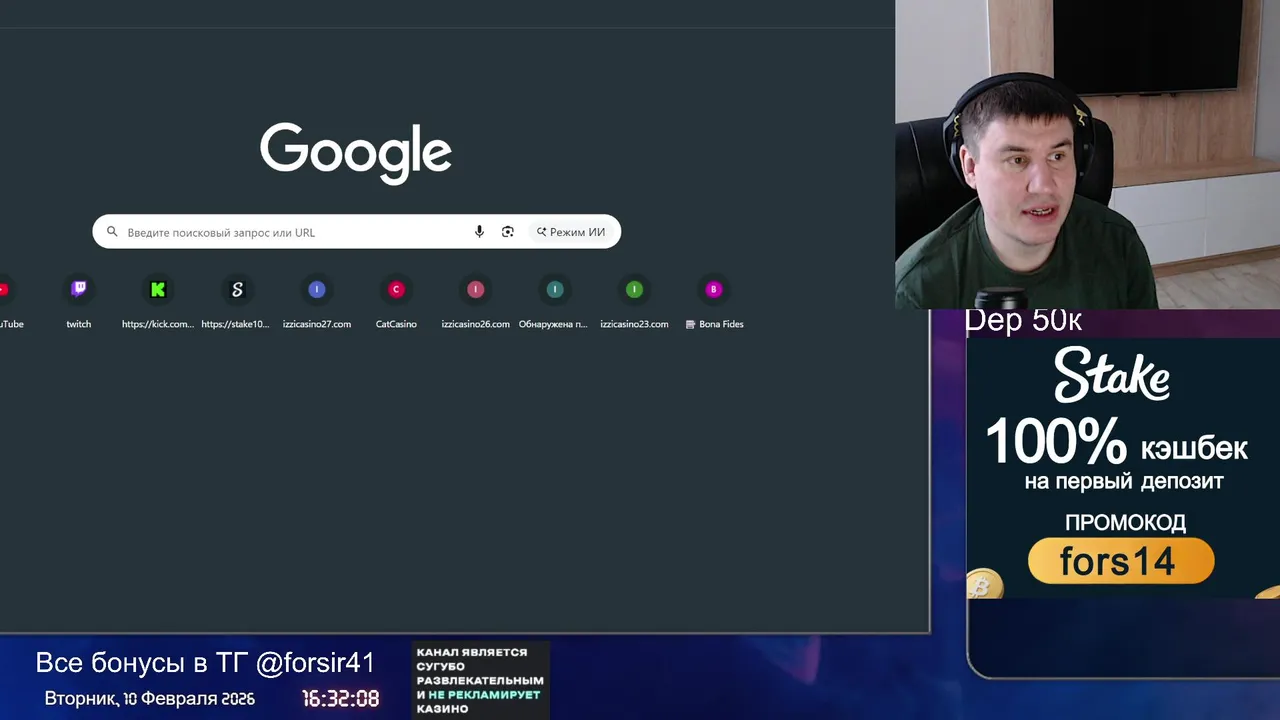Click the 'КАНАЛ ЯВЛЯЕТСЯ СУГУБО РАЗВЛЕКАТЕЛЬНЫМ' disclaimer
This screenshot has height=720, width=1280.
(481, 680)
